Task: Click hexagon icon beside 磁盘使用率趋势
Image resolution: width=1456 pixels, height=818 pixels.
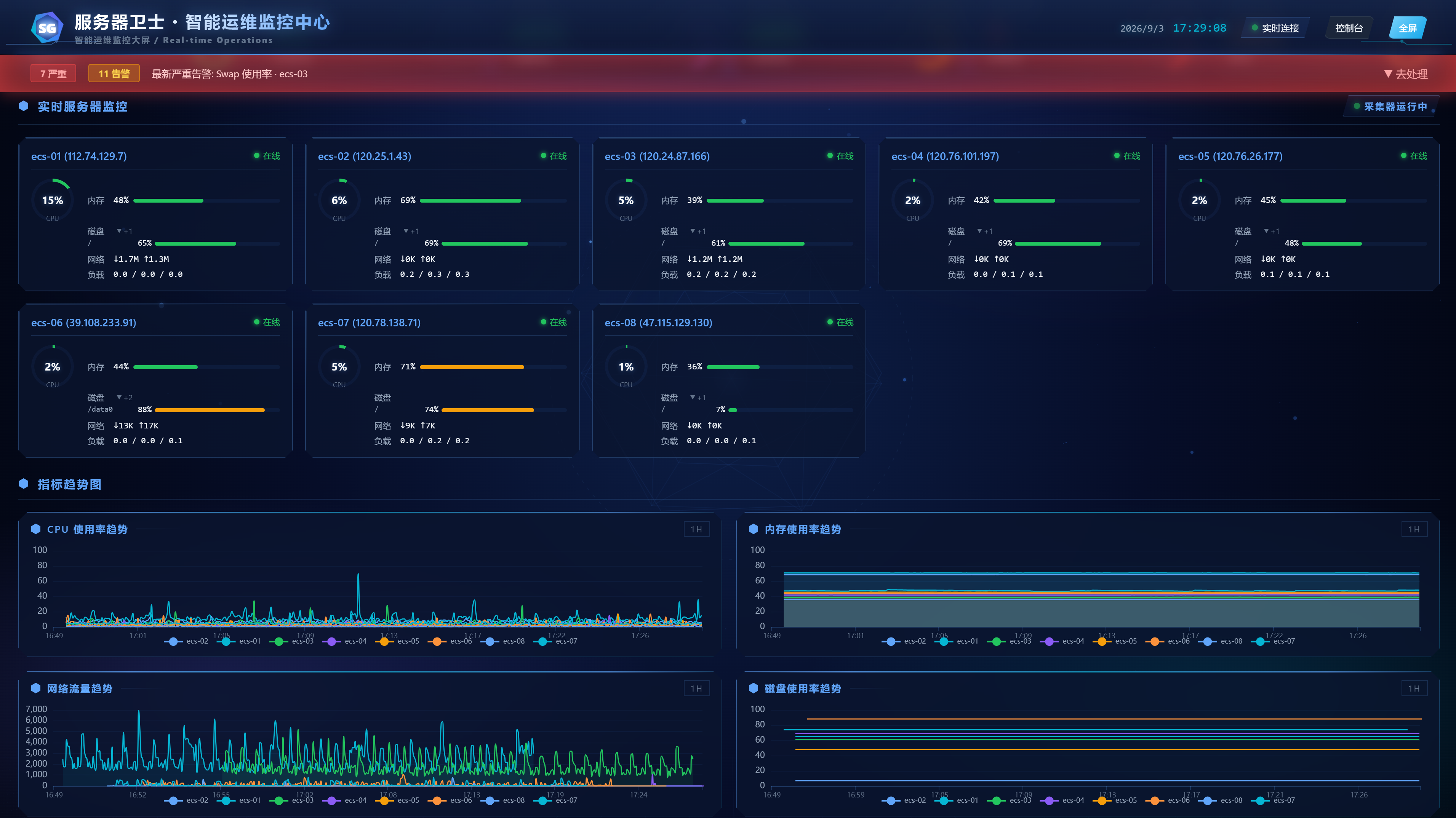Action: (x=753, y=688)
